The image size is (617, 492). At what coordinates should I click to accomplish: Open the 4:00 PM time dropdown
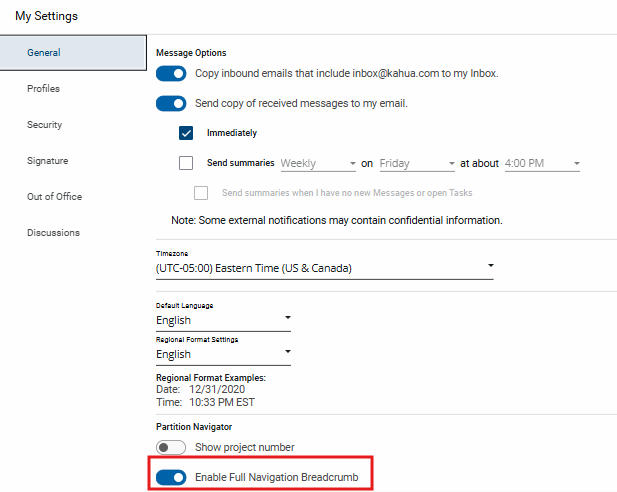543,163
